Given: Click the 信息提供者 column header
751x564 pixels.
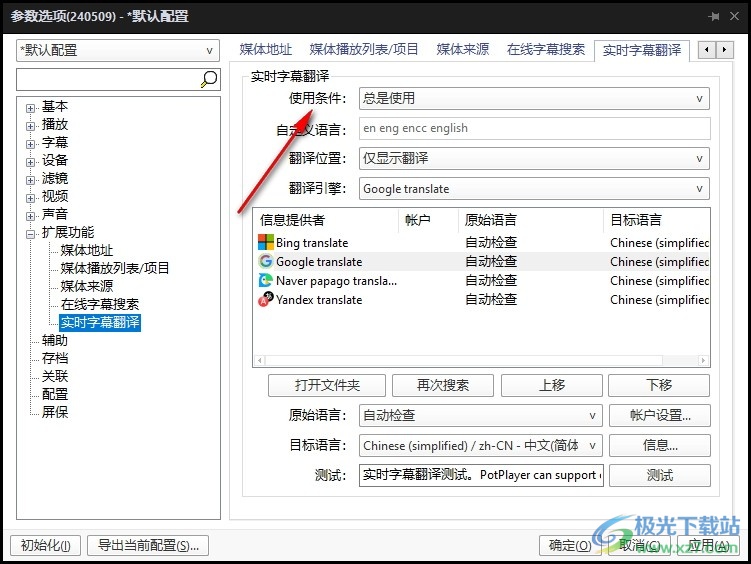Looking at the screenshot, I should coord(326,220).
